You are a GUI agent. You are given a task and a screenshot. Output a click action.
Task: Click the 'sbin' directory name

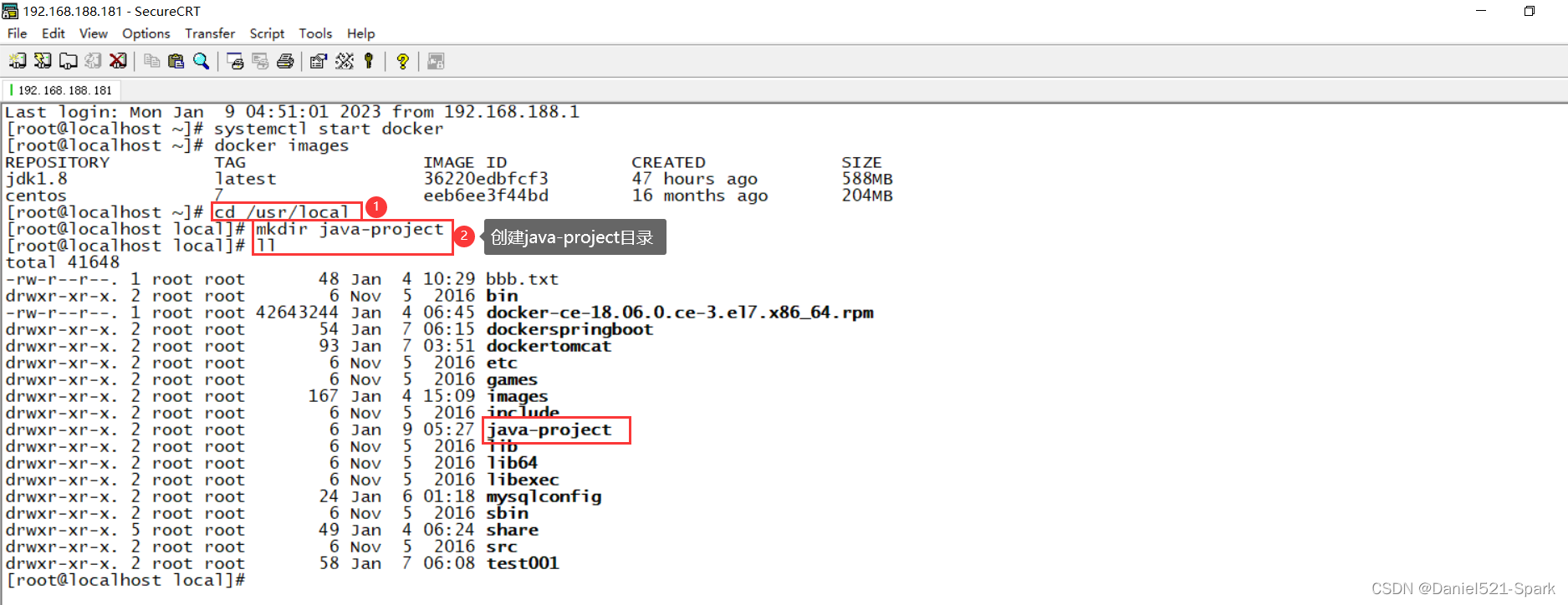tap(508, 513)
